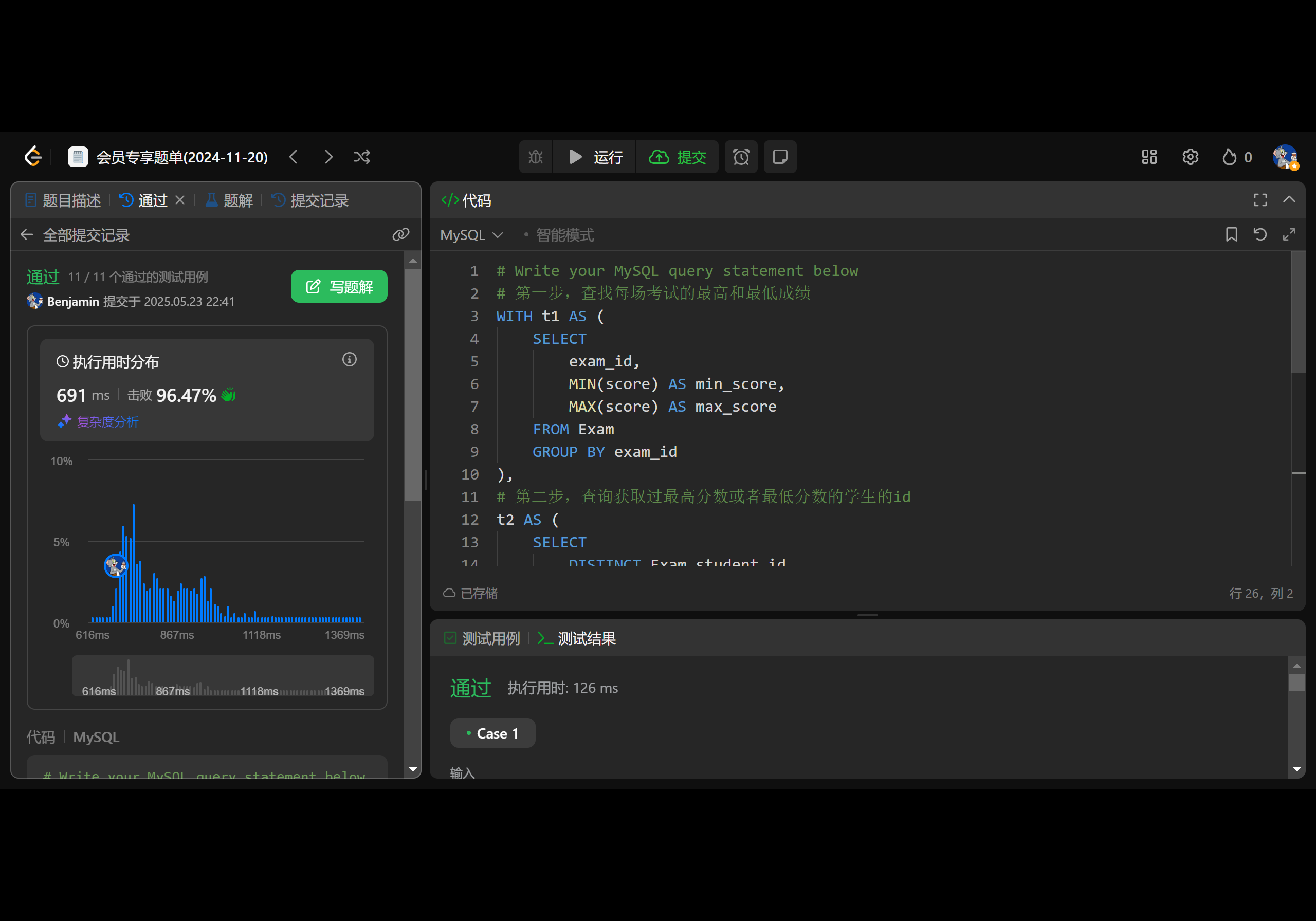Open the alarm timer icon
The height and width of the screenshot is (921, 1316).
pos(741,157)
